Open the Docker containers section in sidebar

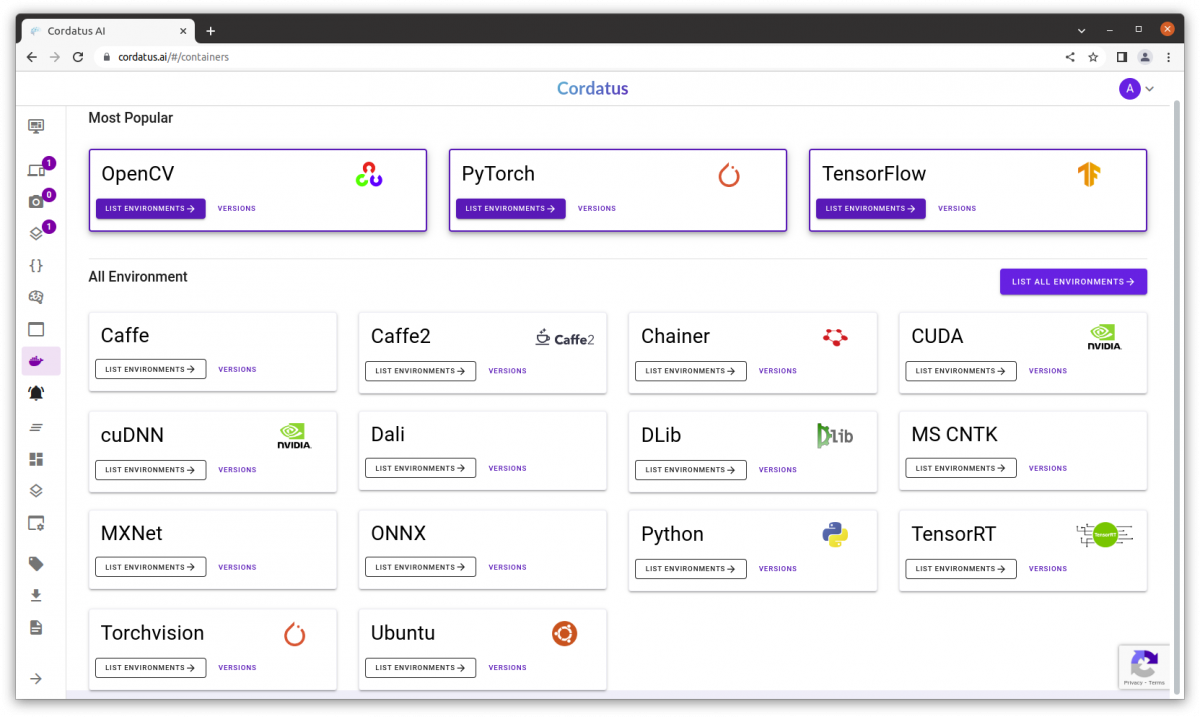click(x=36, y=361)
